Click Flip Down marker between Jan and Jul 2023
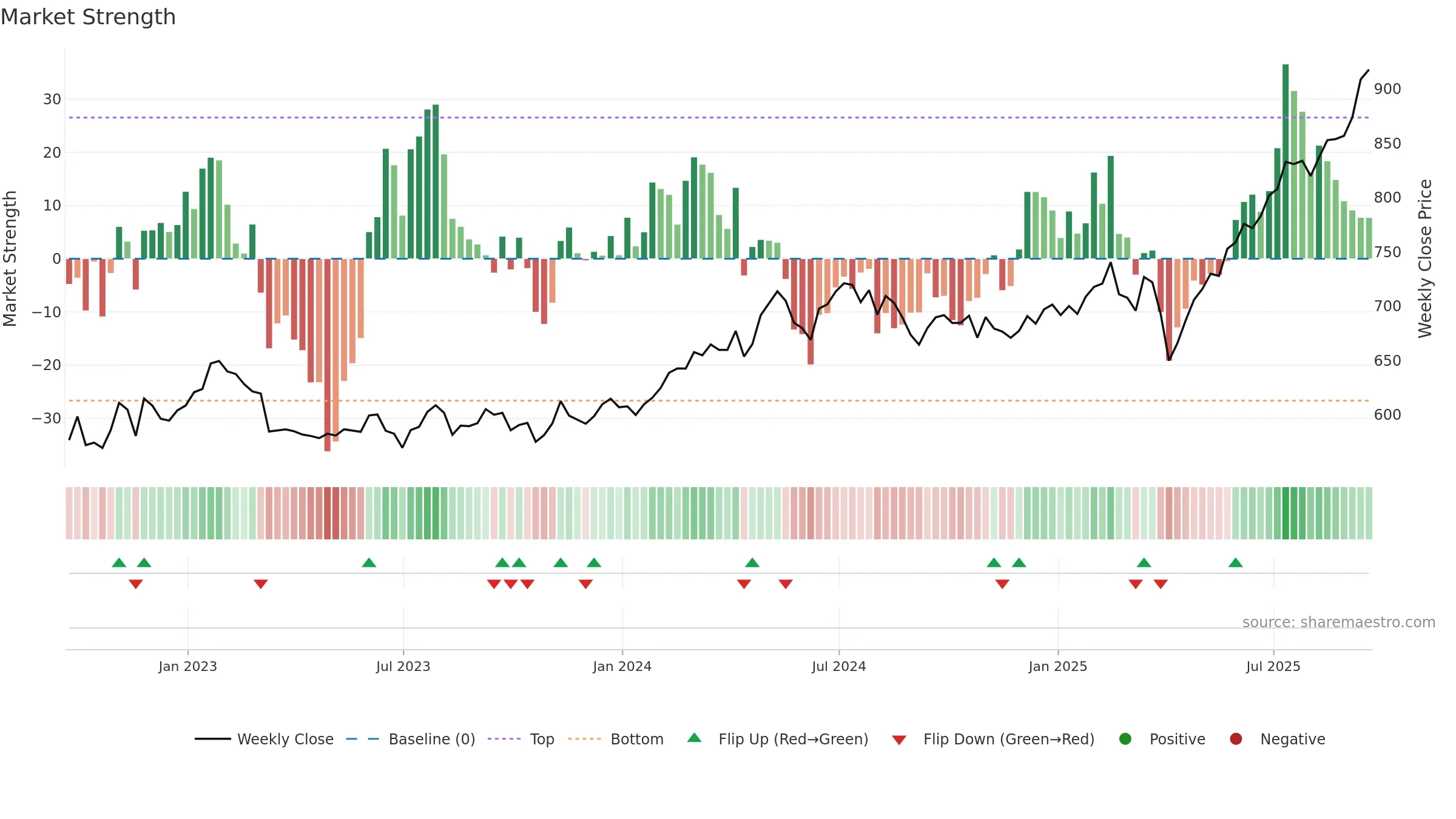Viewport: 1456px width, 819px height. pyautogui.click(x=260, y=584)
